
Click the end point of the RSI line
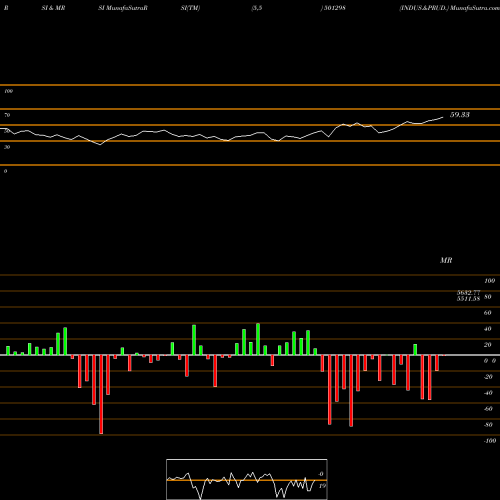443,117
